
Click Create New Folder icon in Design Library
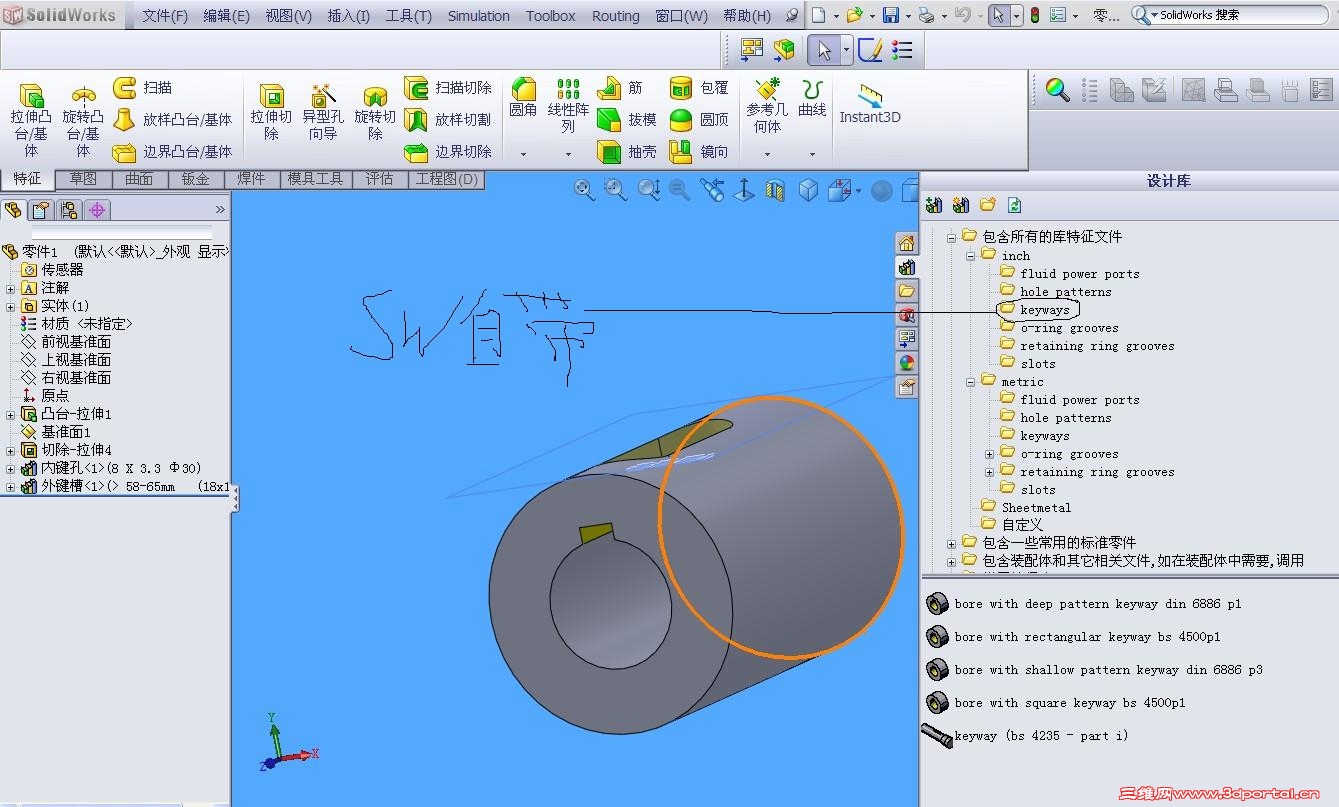pos(988,205)
